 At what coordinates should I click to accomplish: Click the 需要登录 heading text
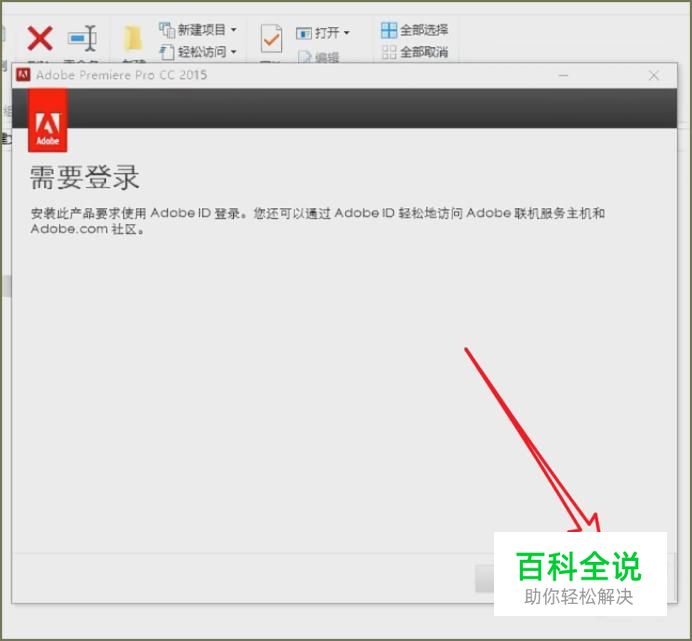pos(85,178)
